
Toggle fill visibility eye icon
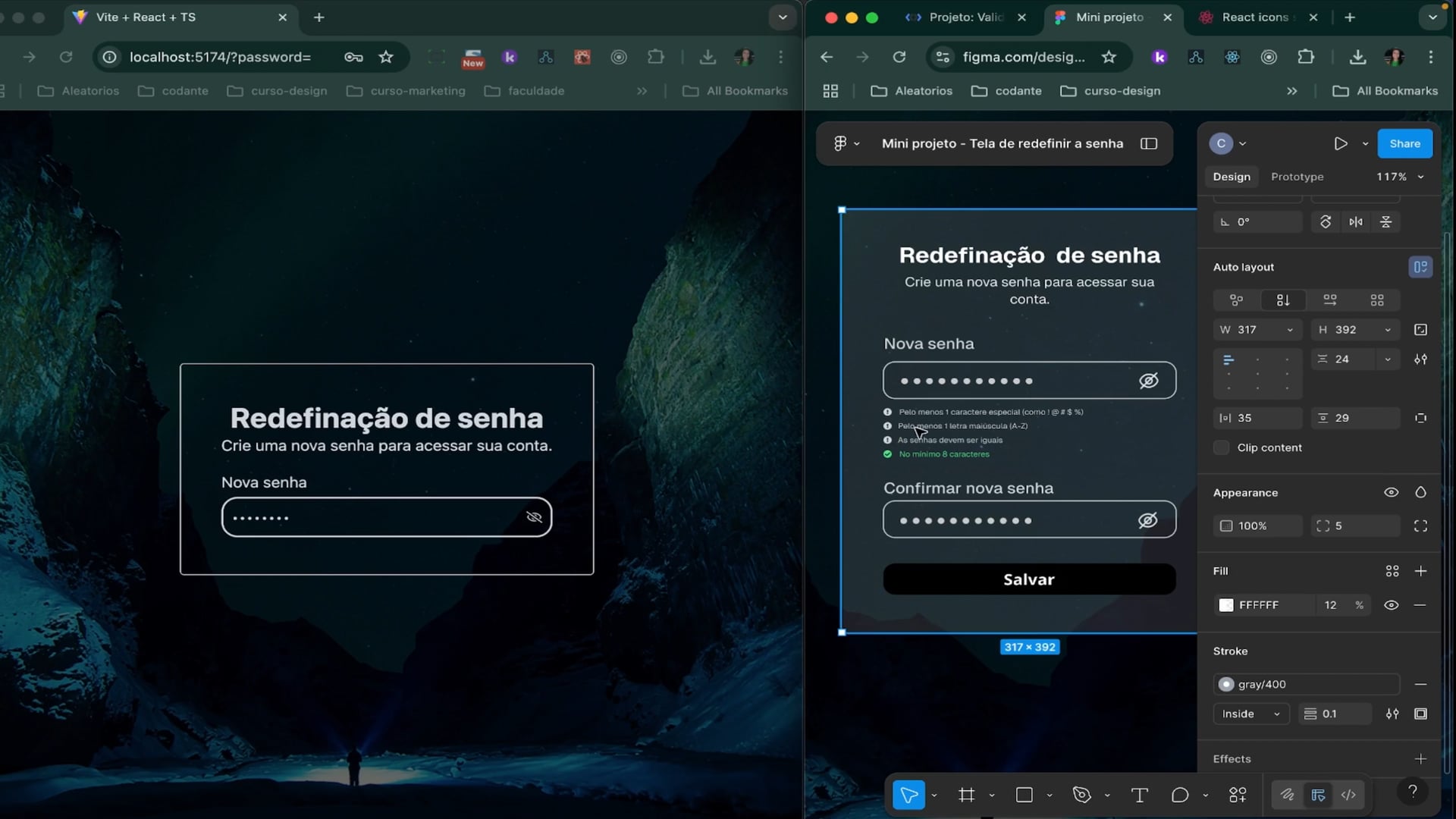pos(1391,605)
